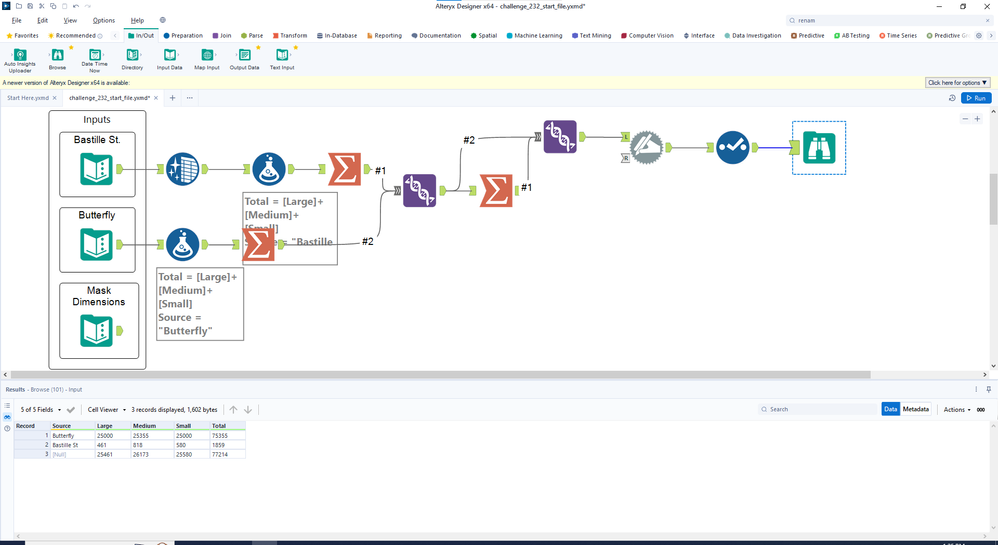
Task: Open workflow run history clock icon
Action: (952, 98)
